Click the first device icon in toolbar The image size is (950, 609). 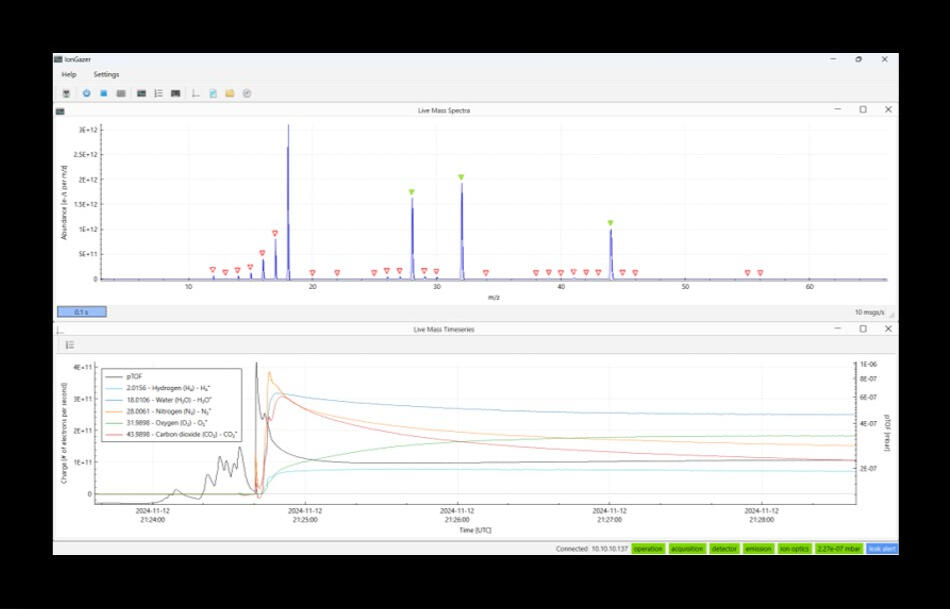67,94
